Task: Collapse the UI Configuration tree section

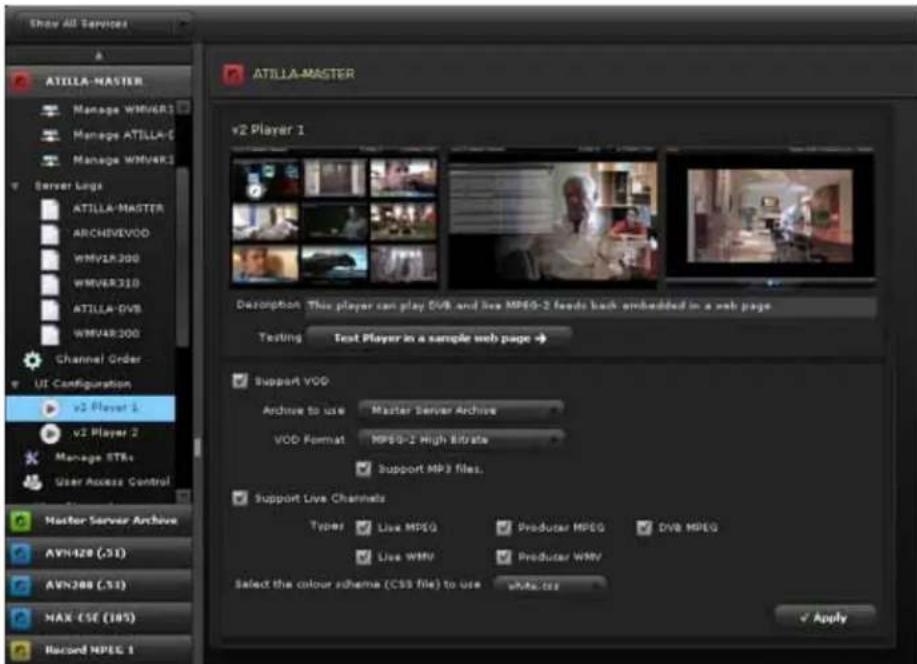Action: pyautogui.click(x=16, y=384)
